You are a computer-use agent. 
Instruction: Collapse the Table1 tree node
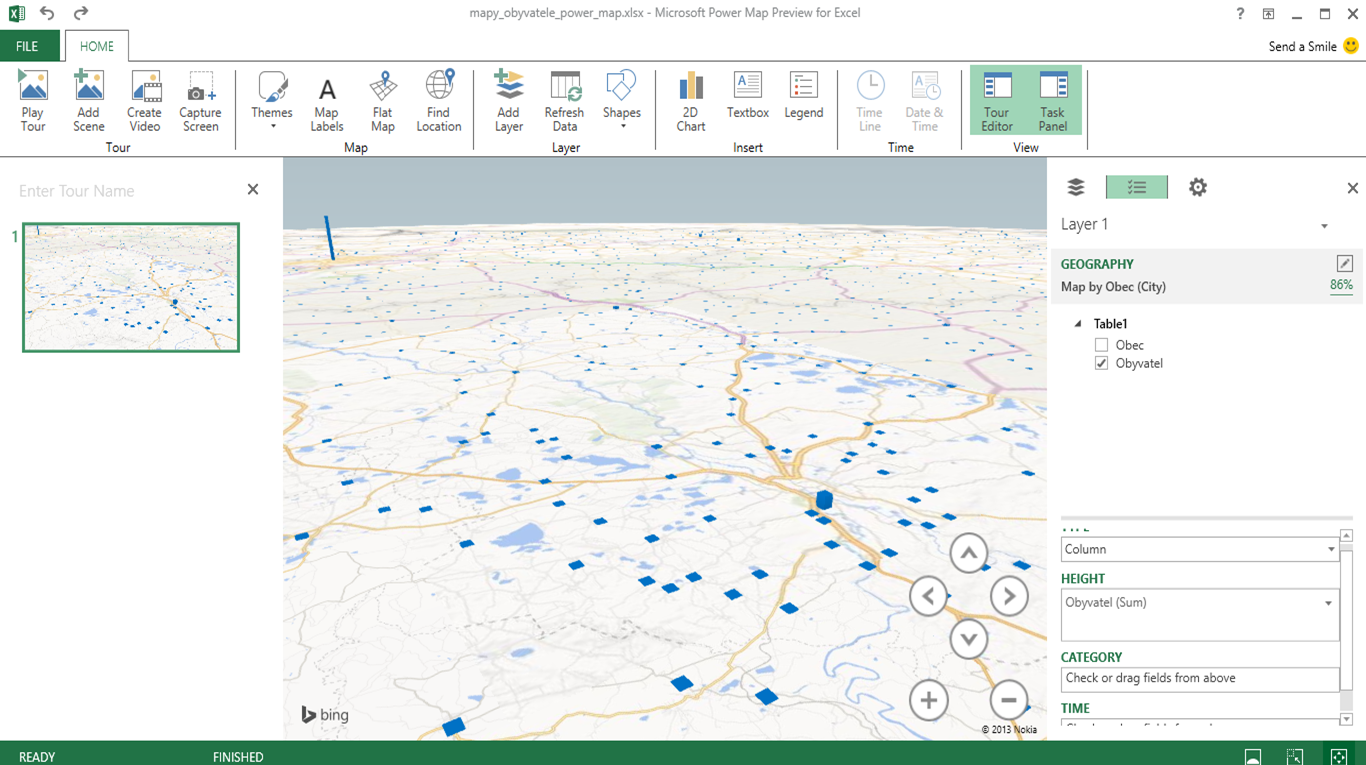(x=1077, y=324)
